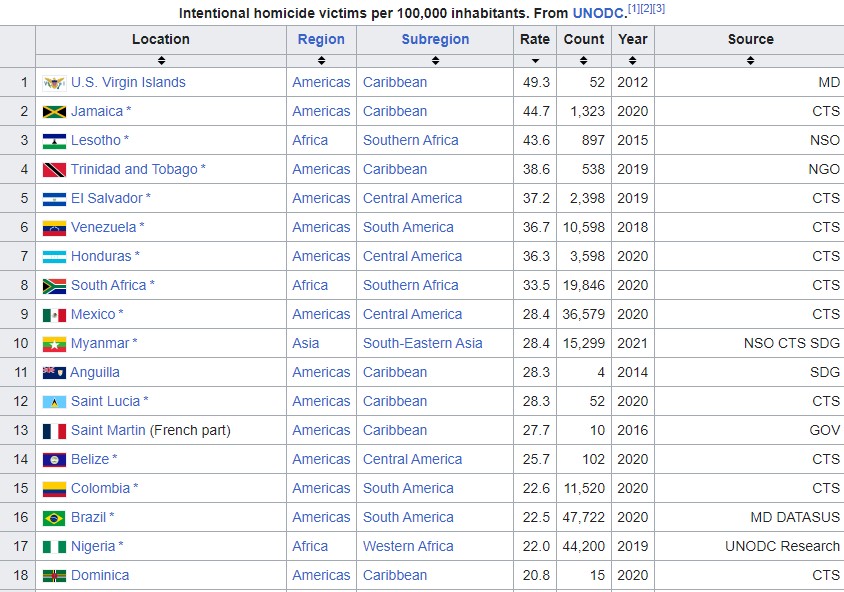The width and height of the screenshot is (844, 592).
Task: Click the Myanmar flag icon
Action: tap(54, 344)
